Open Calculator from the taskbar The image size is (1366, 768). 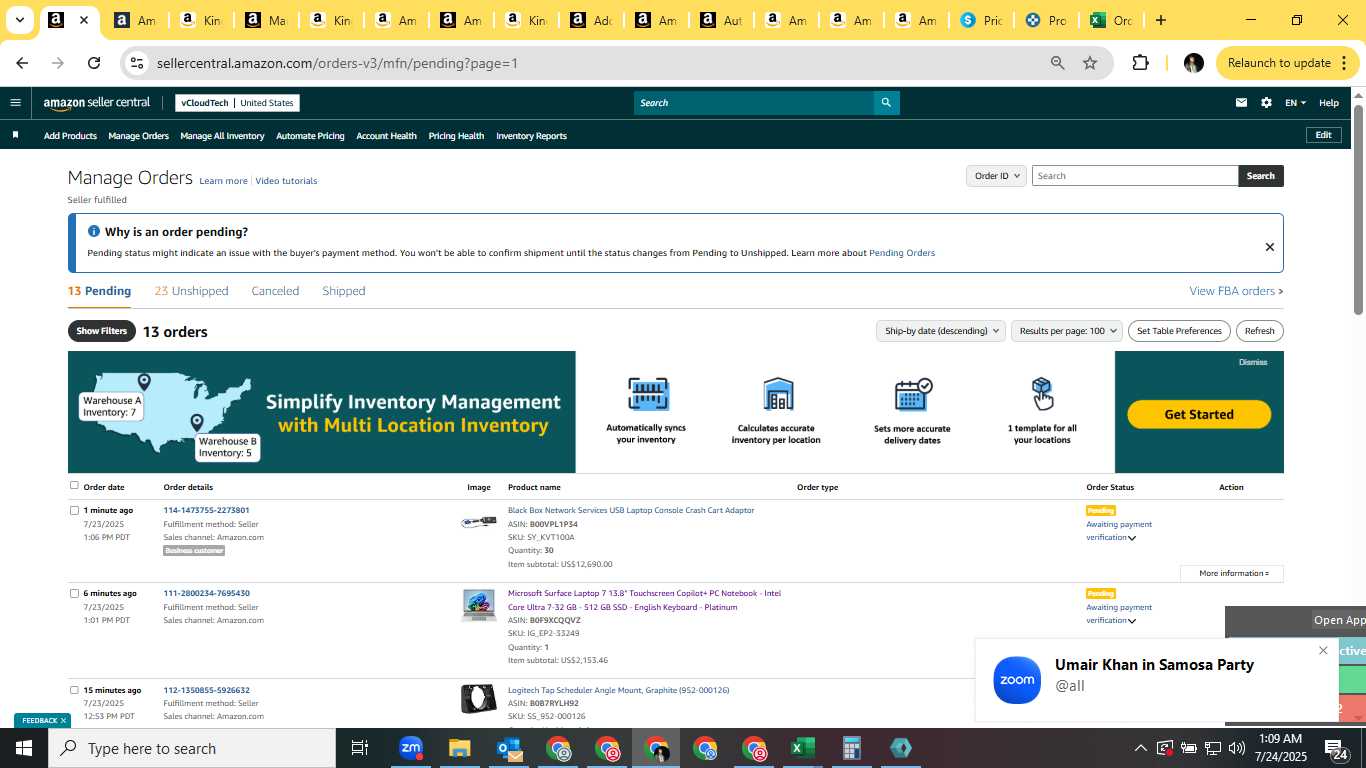pos(852,748)
